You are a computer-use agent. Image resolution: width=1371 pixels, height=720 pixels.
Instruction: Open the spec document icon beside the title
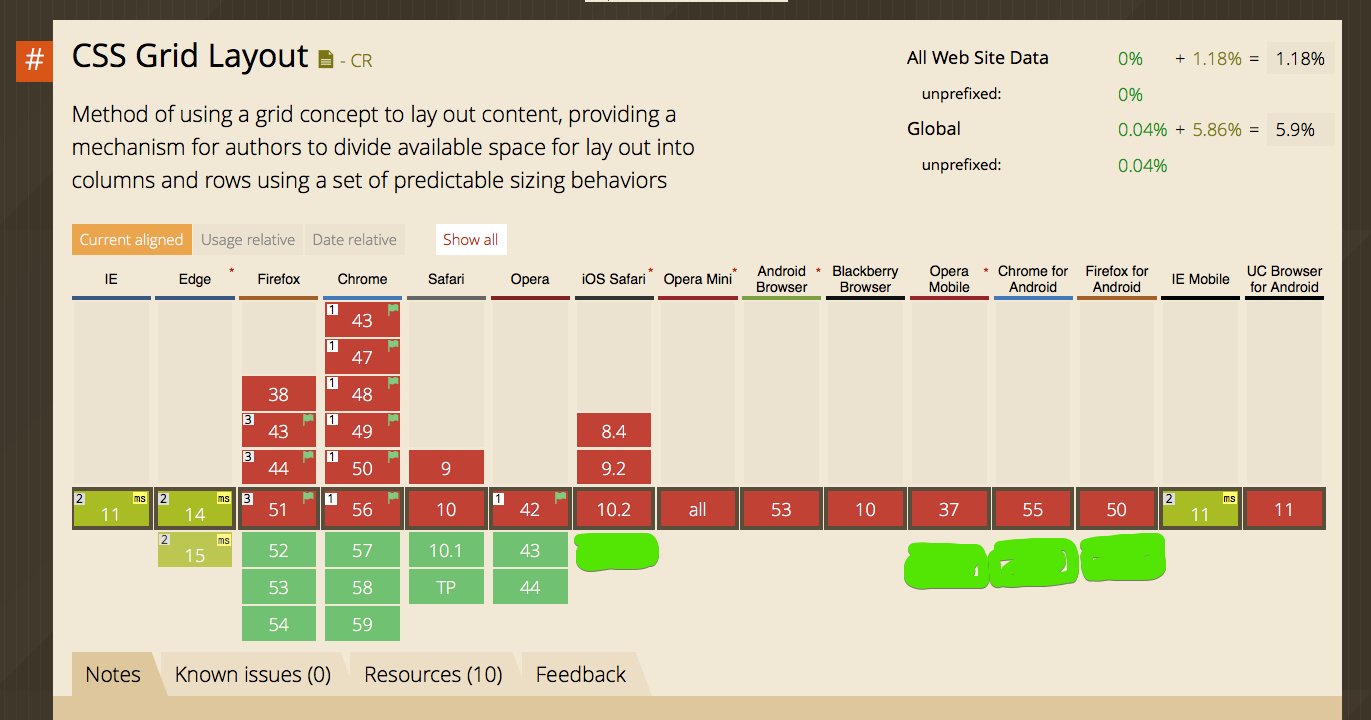tap(325, 60)
